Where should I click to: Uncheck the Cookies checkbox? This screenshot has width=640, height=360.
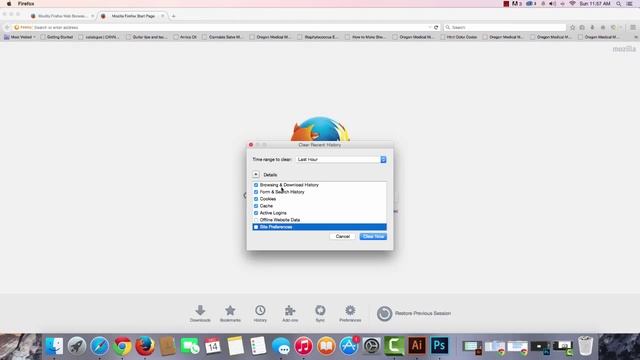(256, 199)
